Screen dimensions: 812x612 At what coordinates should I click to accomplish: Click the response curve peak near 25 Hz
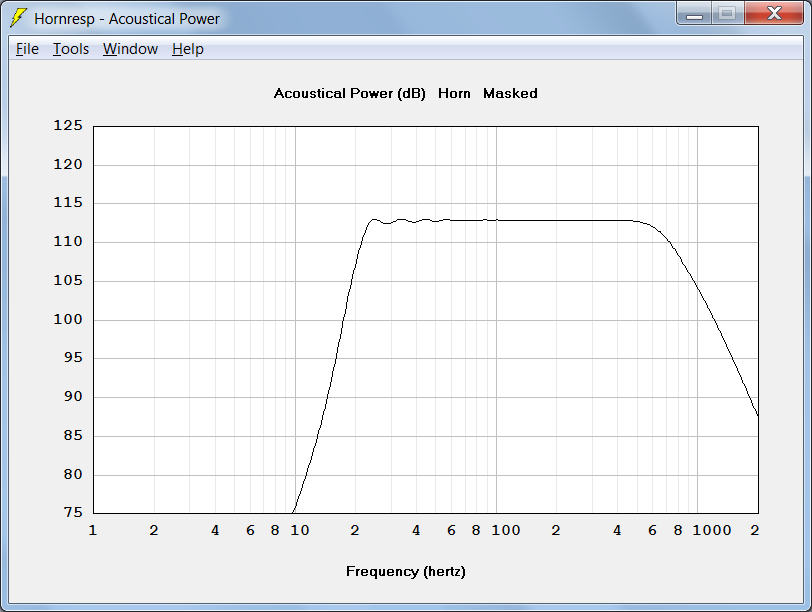tap(374, 220)
